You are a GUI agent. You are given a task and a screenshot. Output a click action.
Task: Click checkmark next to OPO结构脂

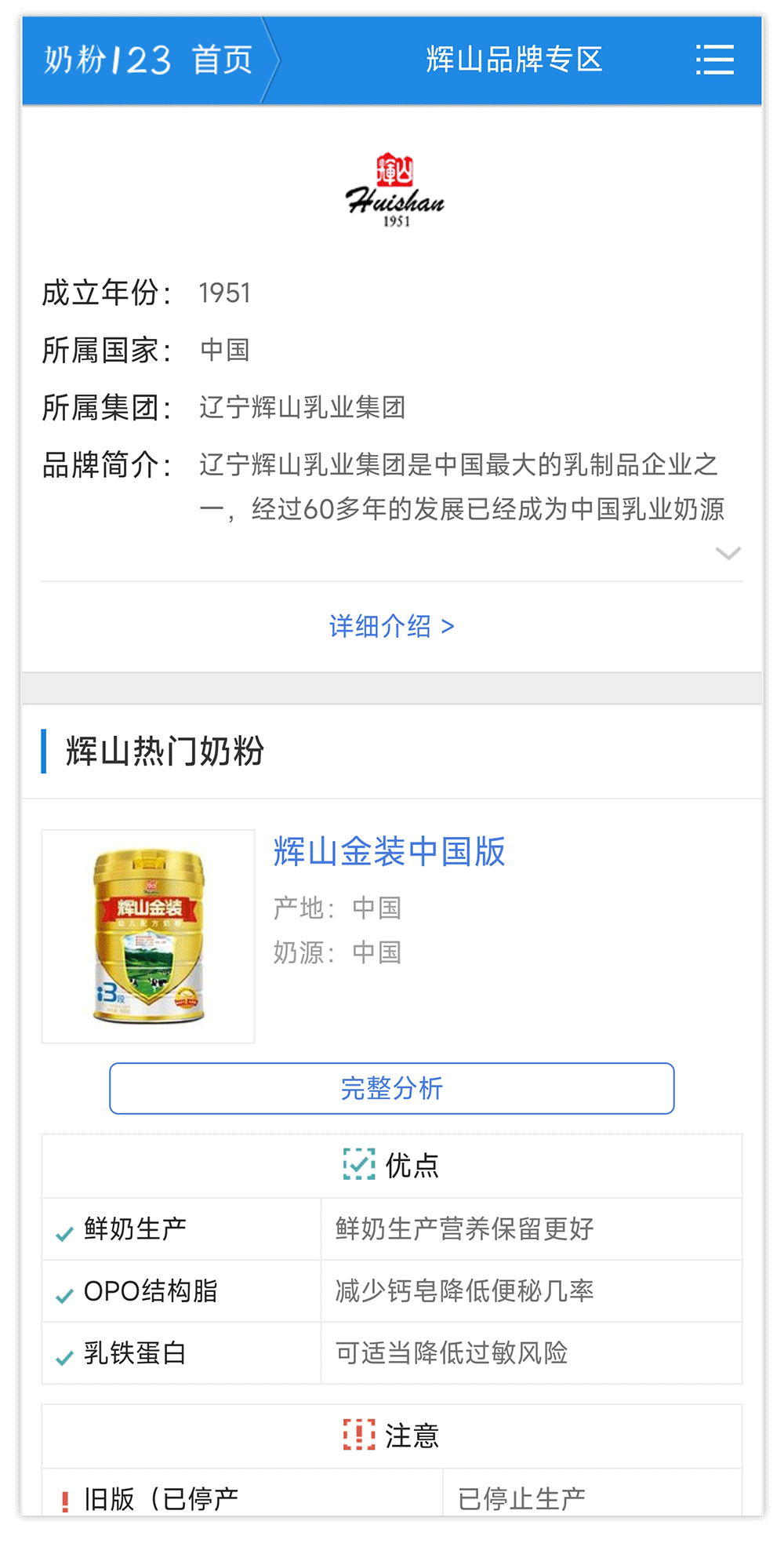(x=65, y=1296)
